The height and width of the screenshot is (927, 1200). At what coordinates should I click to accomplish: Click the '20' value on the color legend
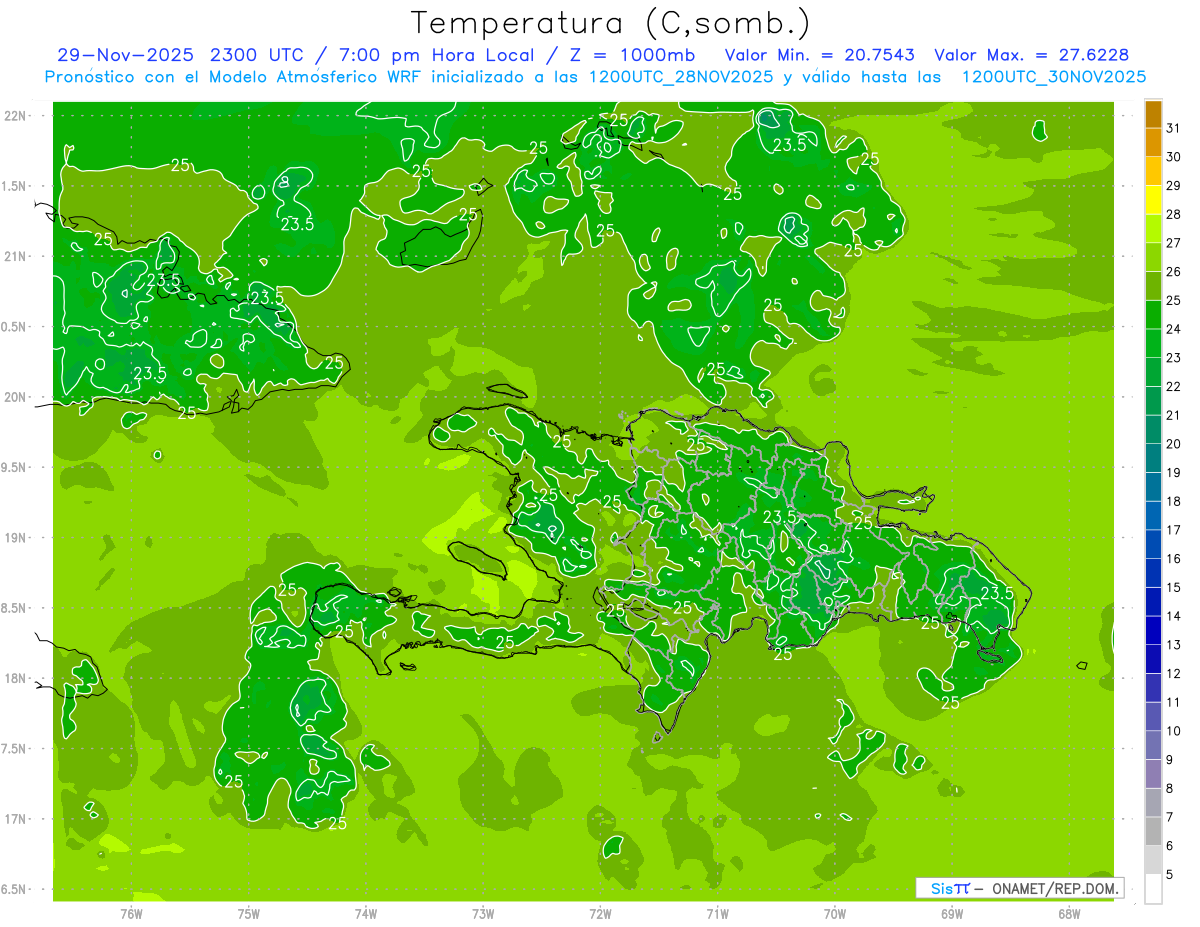coord(1174,444)
